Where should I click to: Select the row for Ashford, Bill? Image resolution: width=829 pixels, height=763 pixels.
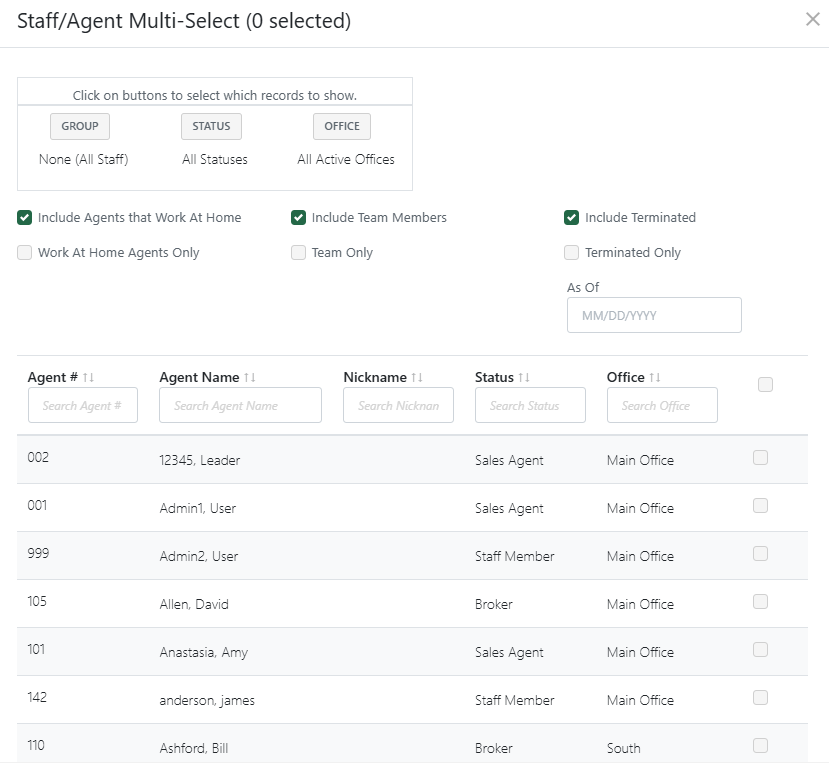pos(760,747)
